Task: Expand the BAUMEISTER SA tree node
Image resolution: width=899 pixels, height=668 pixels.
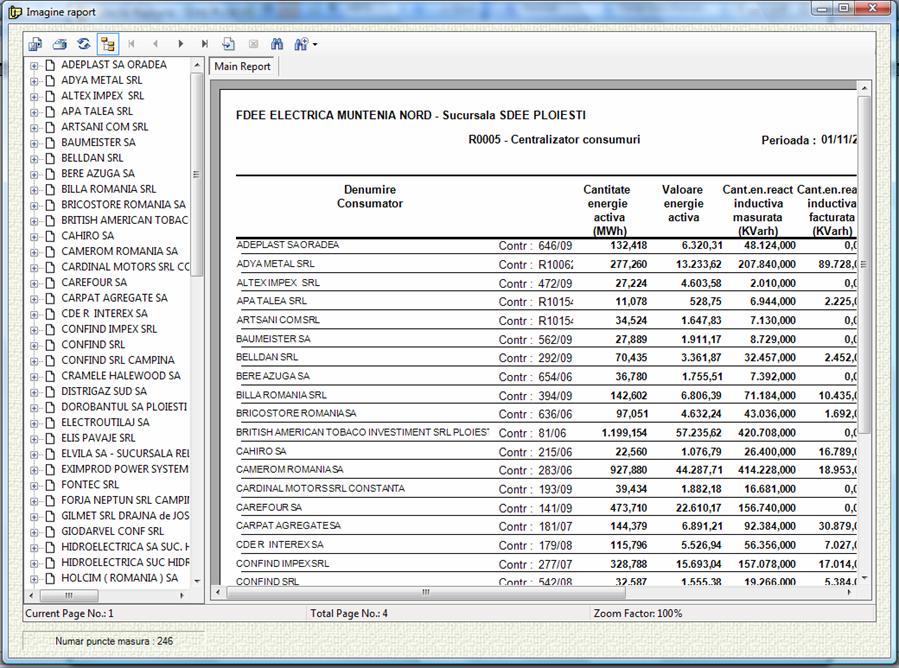Action: 34,143
